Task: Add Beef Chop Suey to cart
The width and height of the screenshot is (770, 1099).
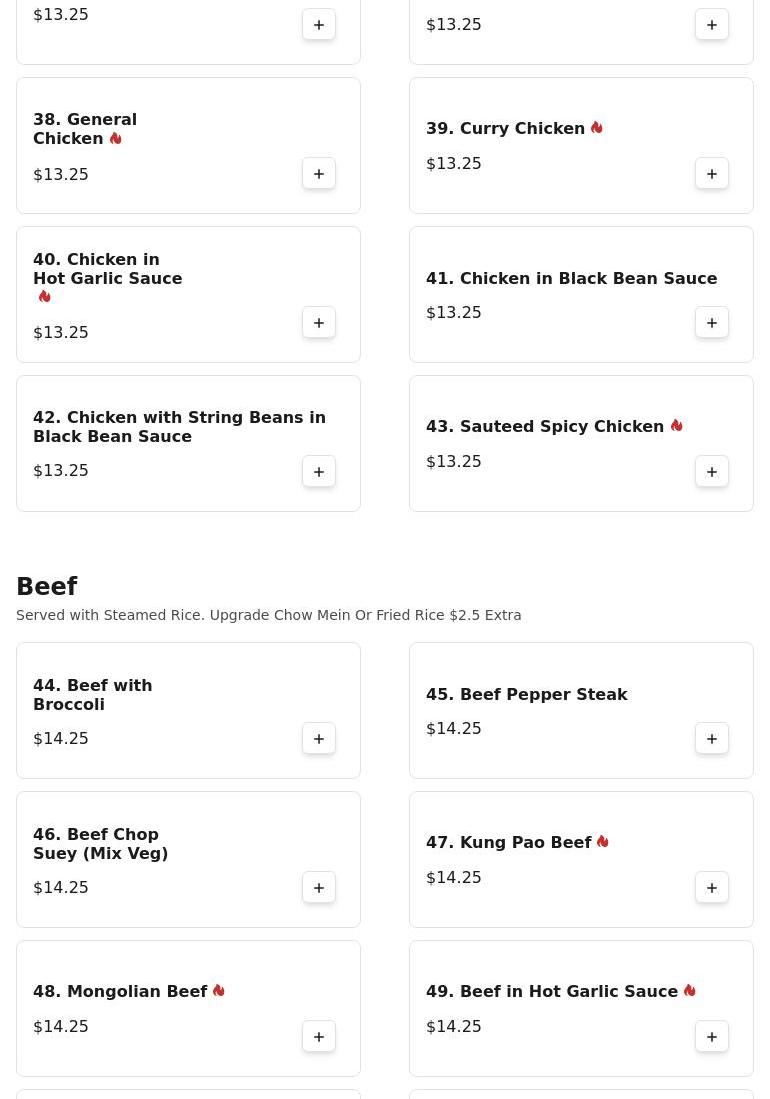Action: [x=319, y=888]
